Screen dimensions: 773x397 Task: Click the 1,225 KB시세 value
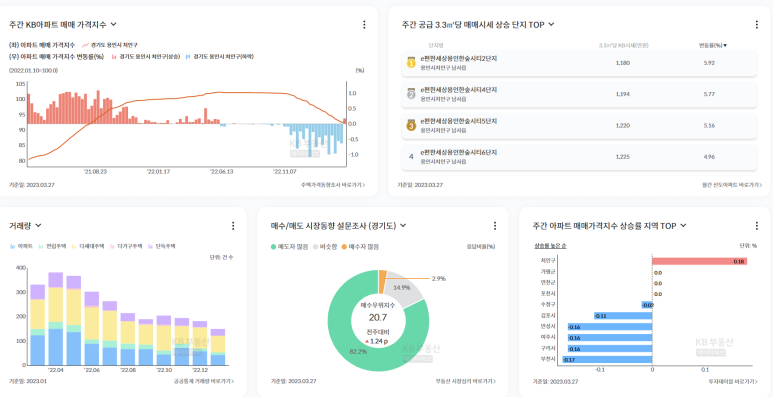pyautogui.click(x=623, y=157)
